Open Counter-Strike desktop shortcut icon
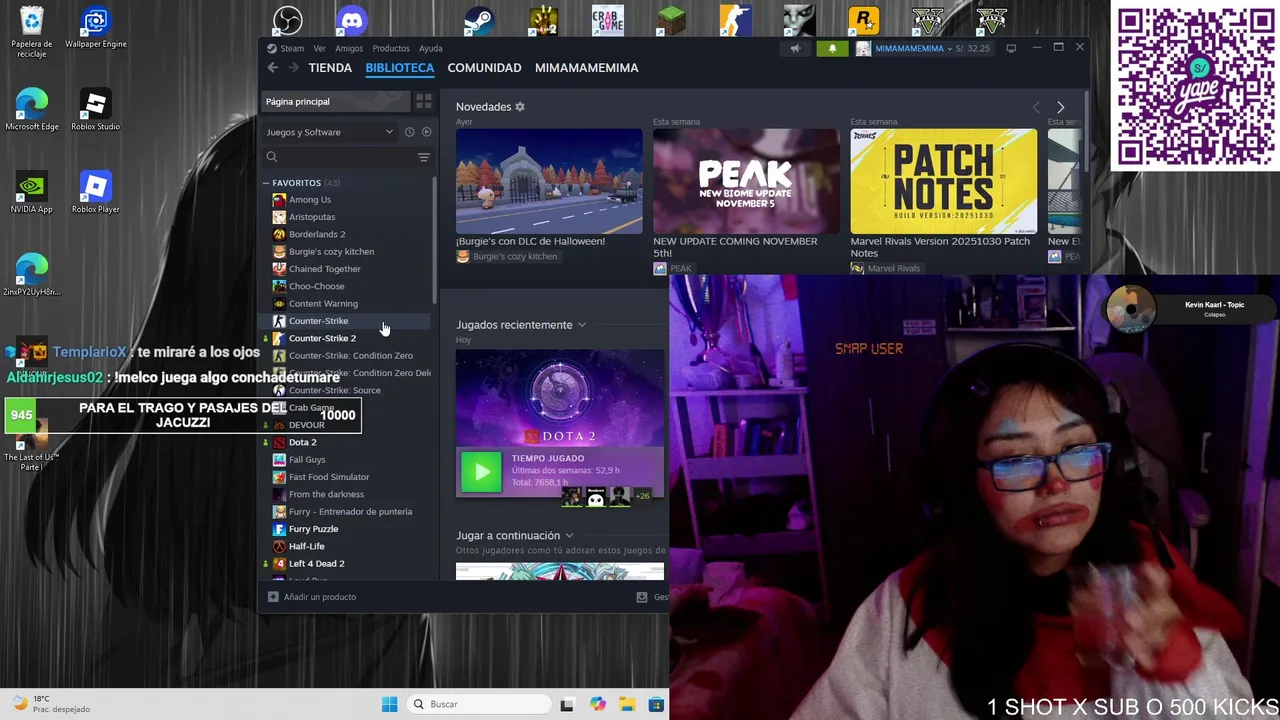Image resolution: width=1280 pixels, height=720 pixels. pos(735,20)
